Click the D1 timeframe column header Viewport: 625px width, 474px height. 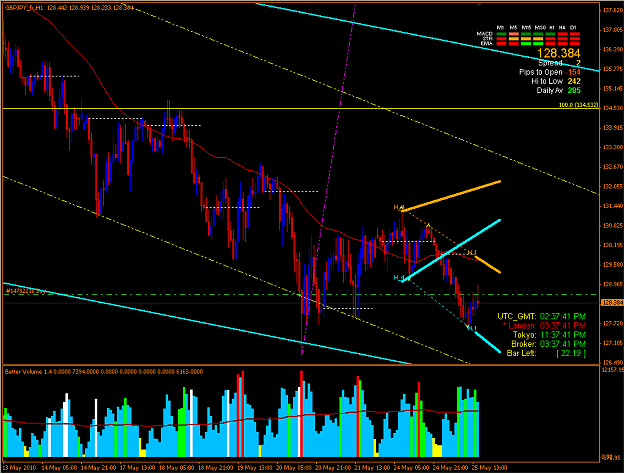(574, 28)
